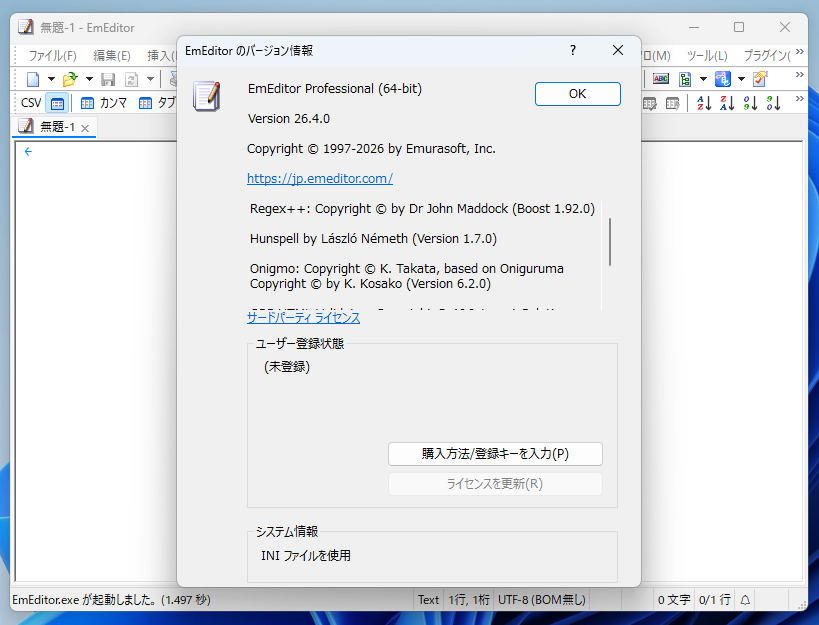Expand the outline icon dropdown arrow
This screenshot has width=819, height=625.
704,79
